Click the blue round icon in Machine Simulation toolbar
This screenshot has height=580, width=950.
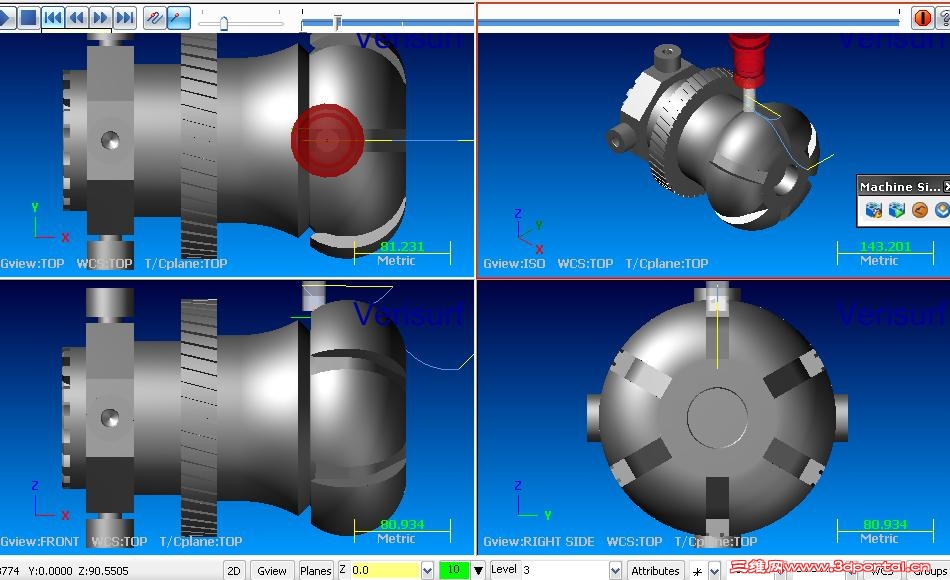[942, 210]
